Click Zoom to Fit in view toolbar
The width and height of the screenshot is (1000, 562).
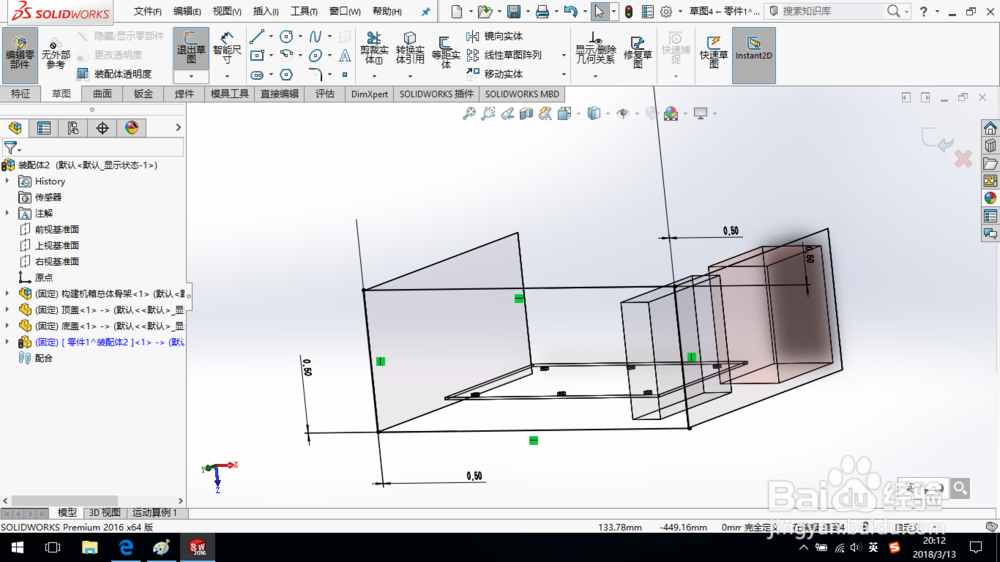tap(469, 114)
